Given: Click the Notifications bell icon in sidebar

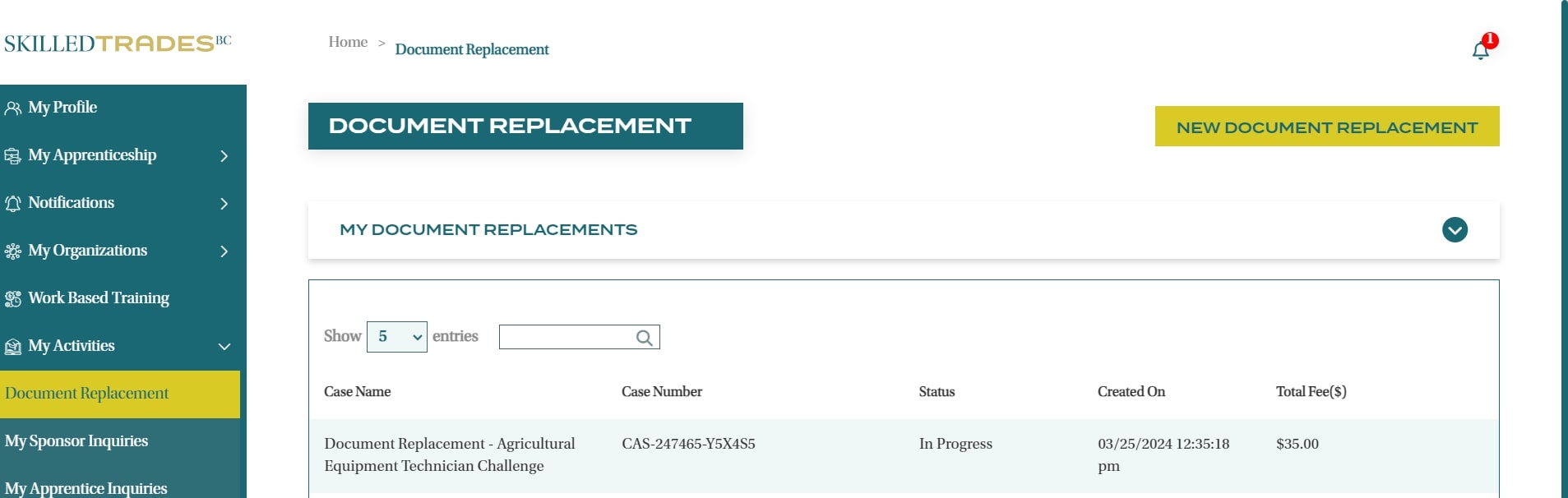Looking at the screenshot, I should pos(13,203).
